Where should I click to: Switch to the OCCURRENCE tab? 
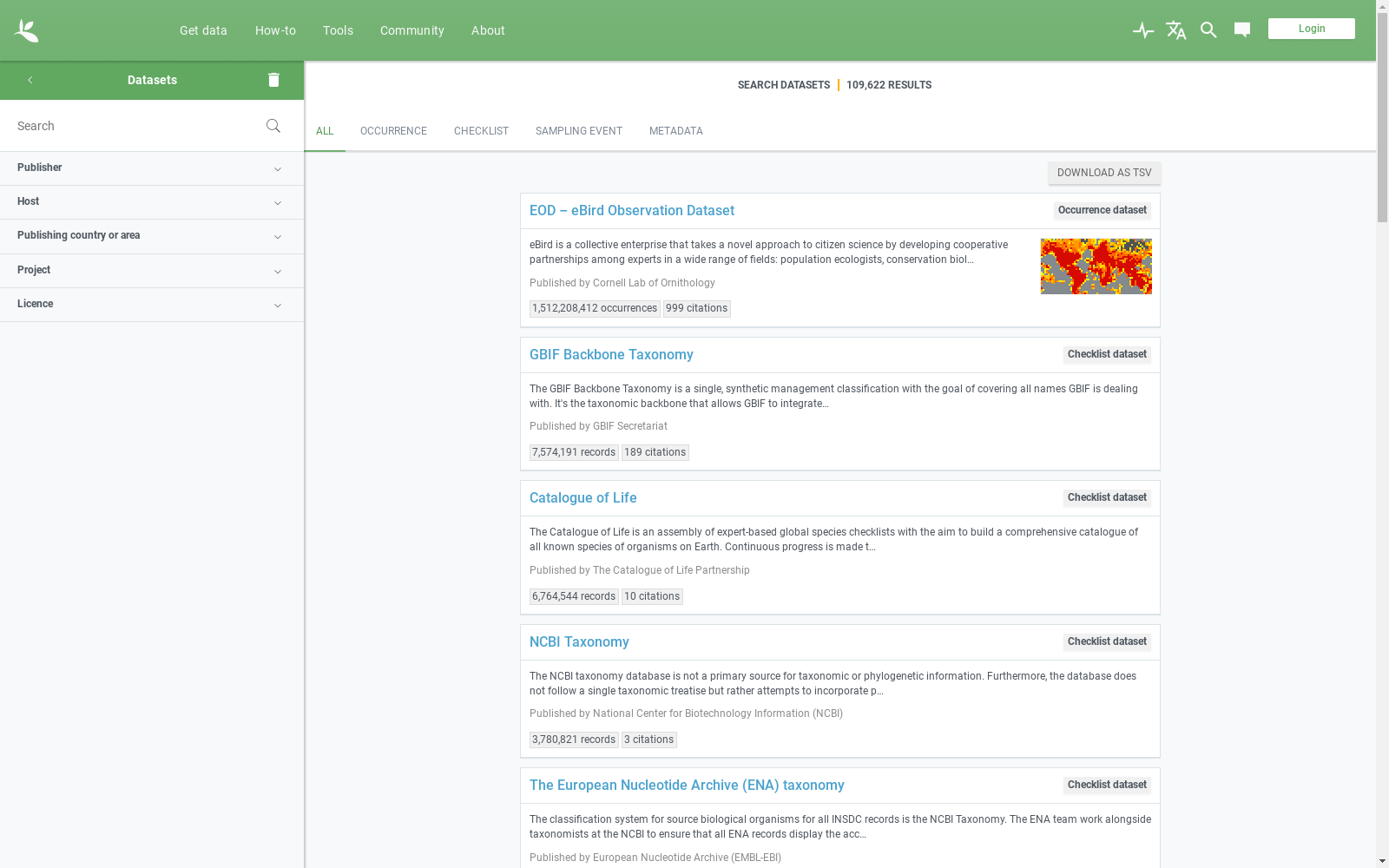point(393,131)
